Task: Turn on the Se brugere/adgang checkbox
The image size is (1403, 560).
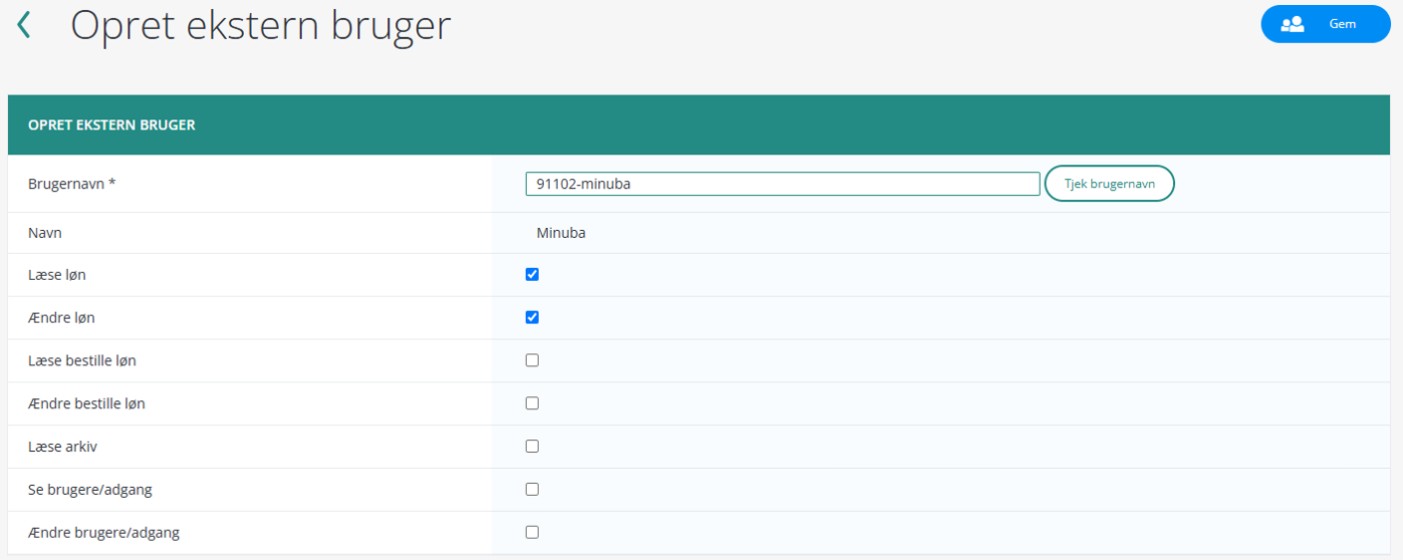Action: click(x=532, y=489)
